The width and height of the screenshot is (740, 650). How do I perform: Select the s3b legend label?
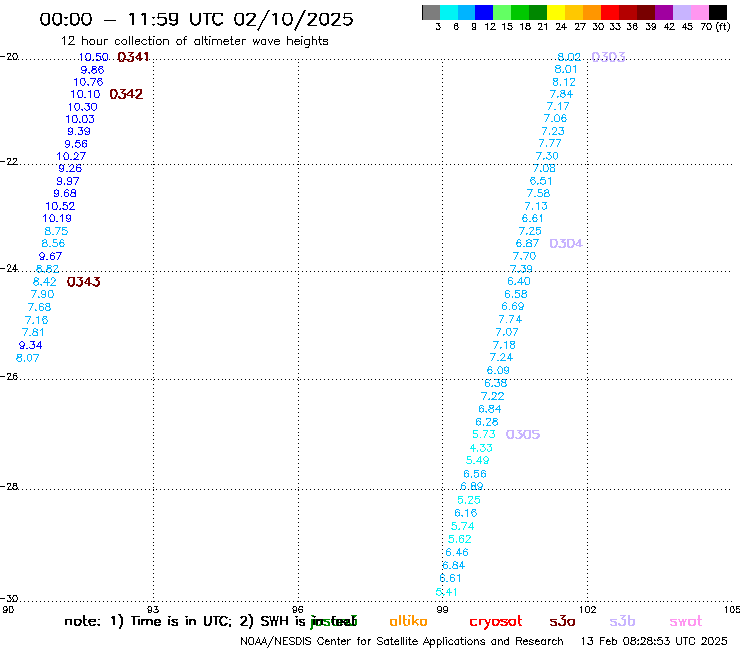pos(622,621)
